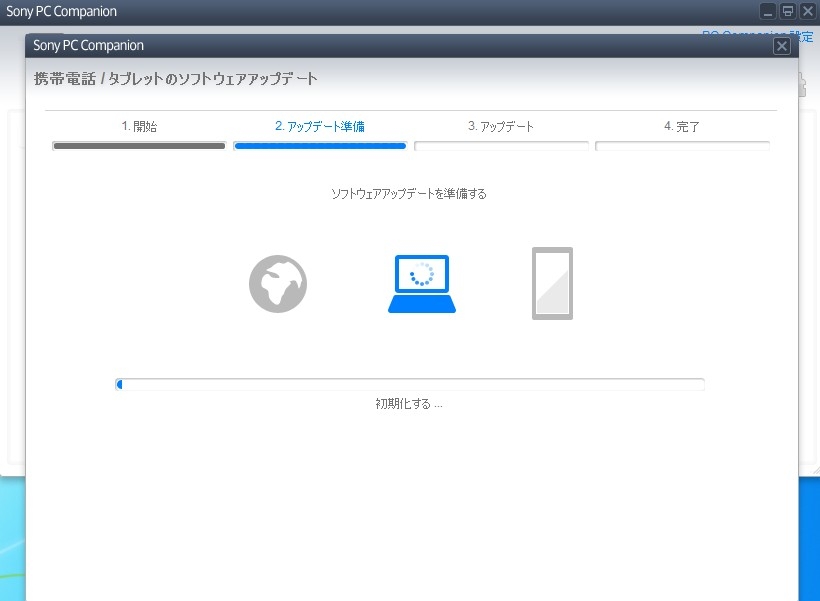This screenshot has width=820, height=601.
Task: Select step 1. 開始
Action: (139, 126)
